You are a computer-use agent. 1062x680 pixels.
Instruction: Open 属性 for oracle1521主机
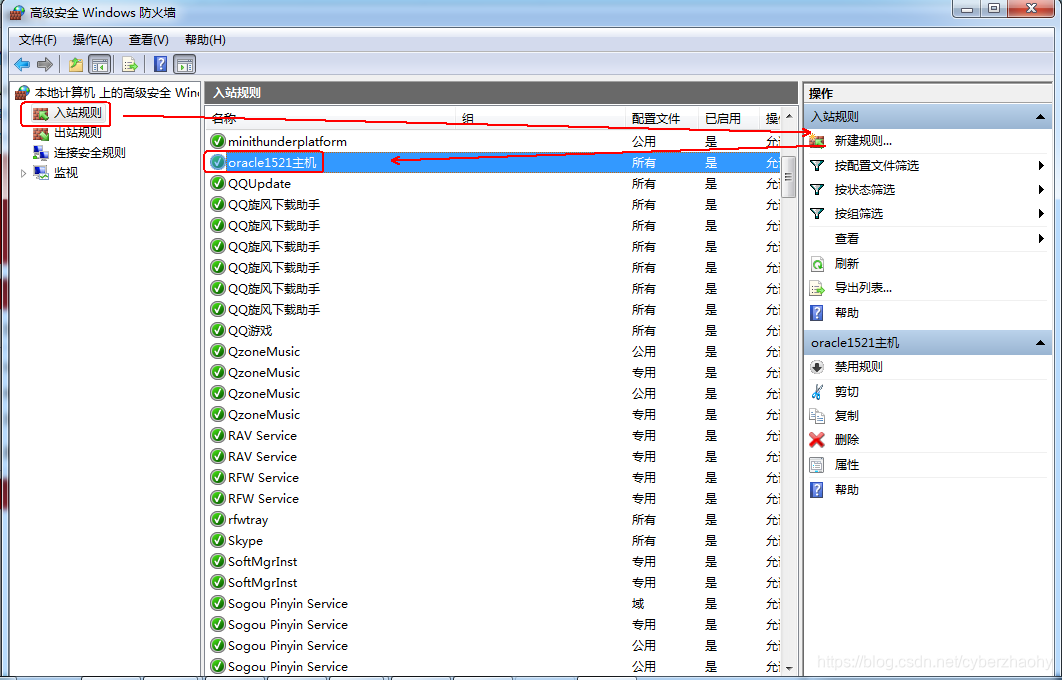point(847,465)
